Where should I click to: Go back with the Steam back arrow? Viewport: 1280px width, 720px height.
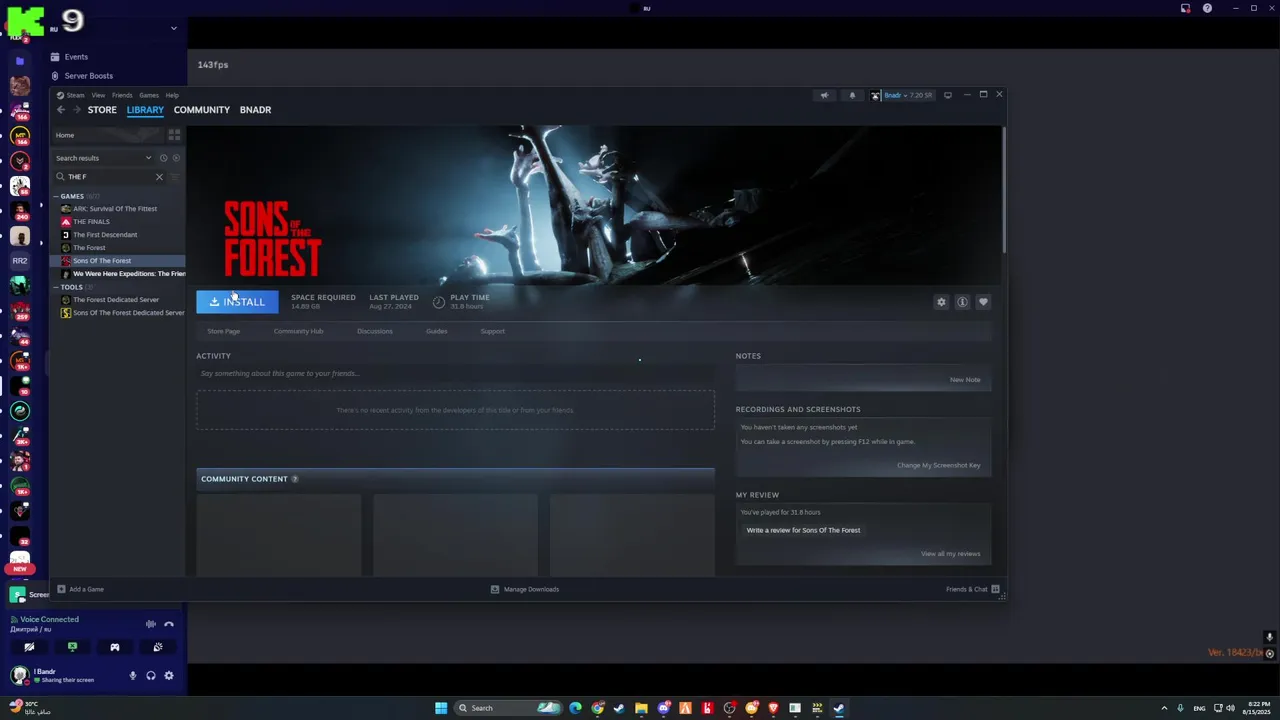(x=61, y=110)
